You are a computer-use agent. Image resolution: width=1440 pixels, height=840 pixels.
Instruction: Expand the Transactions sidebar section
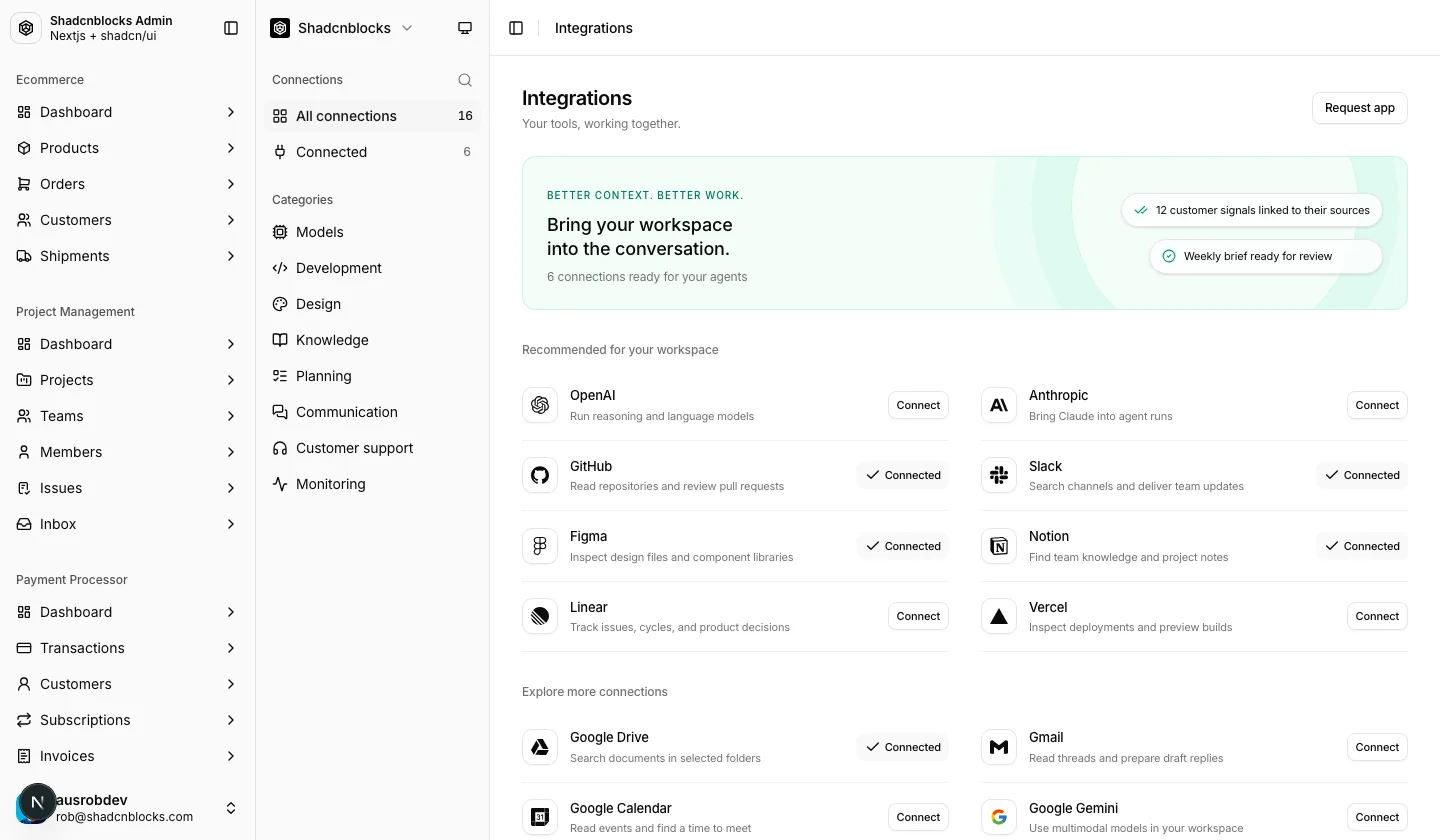(128, 648)
